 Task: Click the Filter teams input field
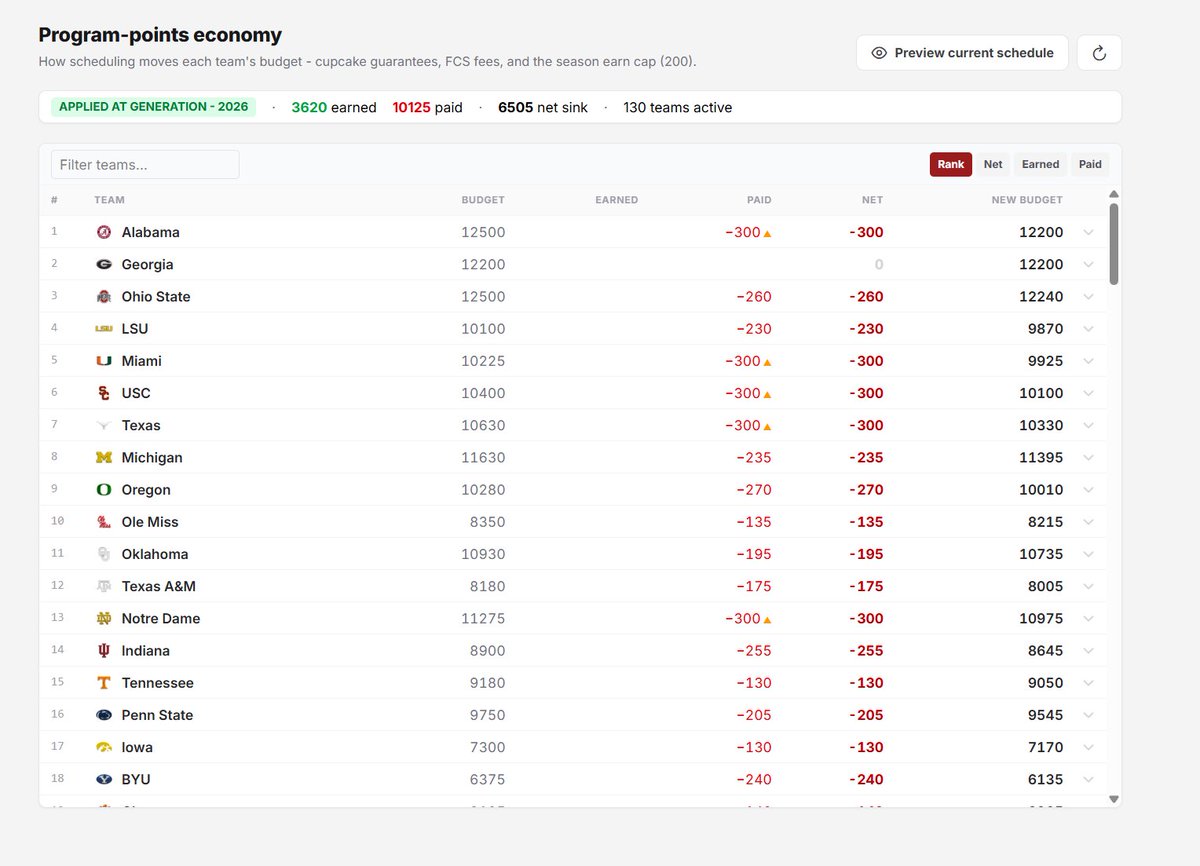pyautogui.click(x=145, y=165)
